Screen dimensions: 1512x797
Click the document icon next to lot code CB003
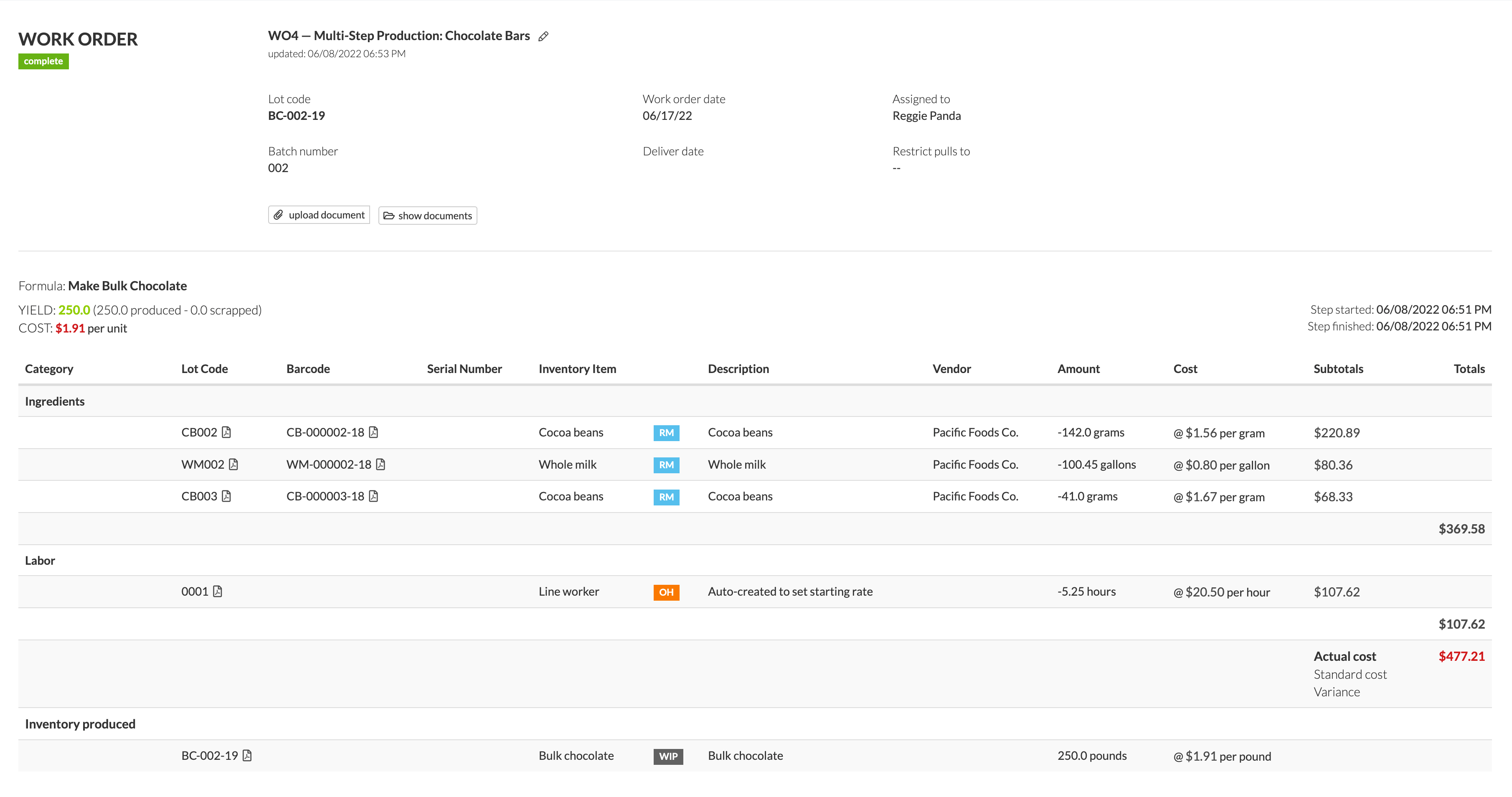[x=227, y=496]
